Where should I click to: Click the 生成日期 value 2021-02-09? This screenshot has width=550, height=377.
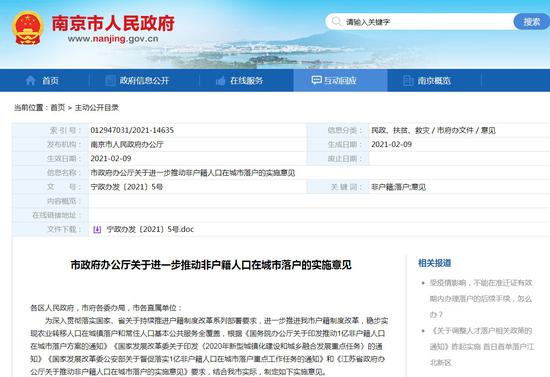tap(391, 144)
